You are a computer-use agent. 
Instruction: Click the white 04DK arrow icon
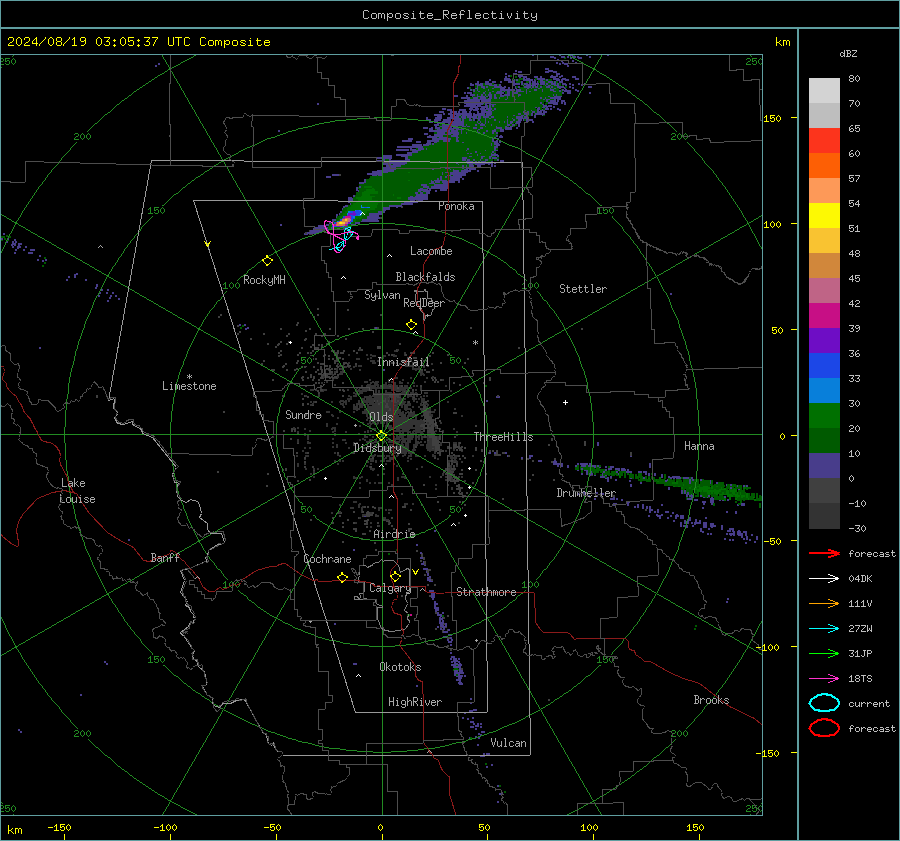pyautogui.click(x=824, y=579)
